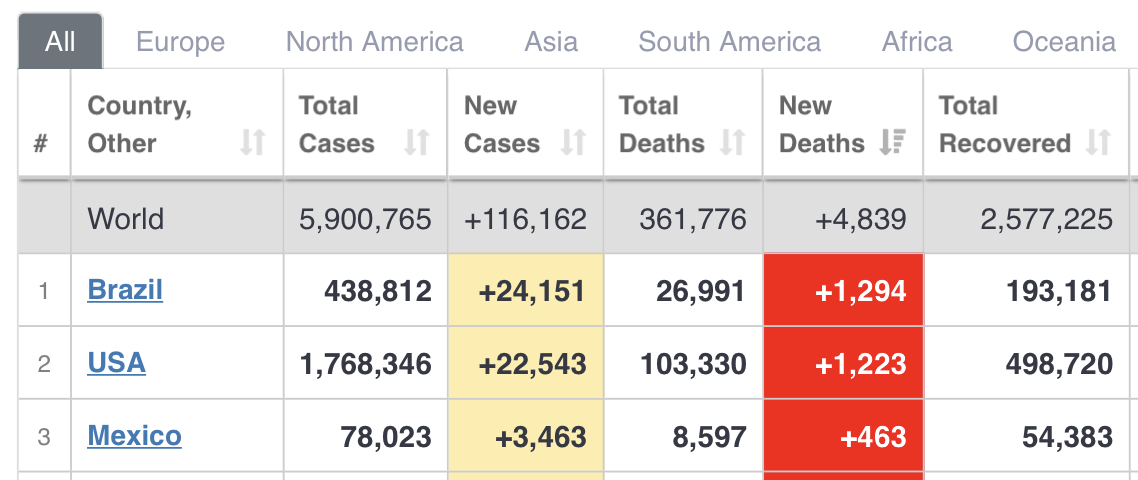This screenshot has height=480, width=1138.
Task: Select Brazil total recovered 193,181
Action: click(1059, 291)
